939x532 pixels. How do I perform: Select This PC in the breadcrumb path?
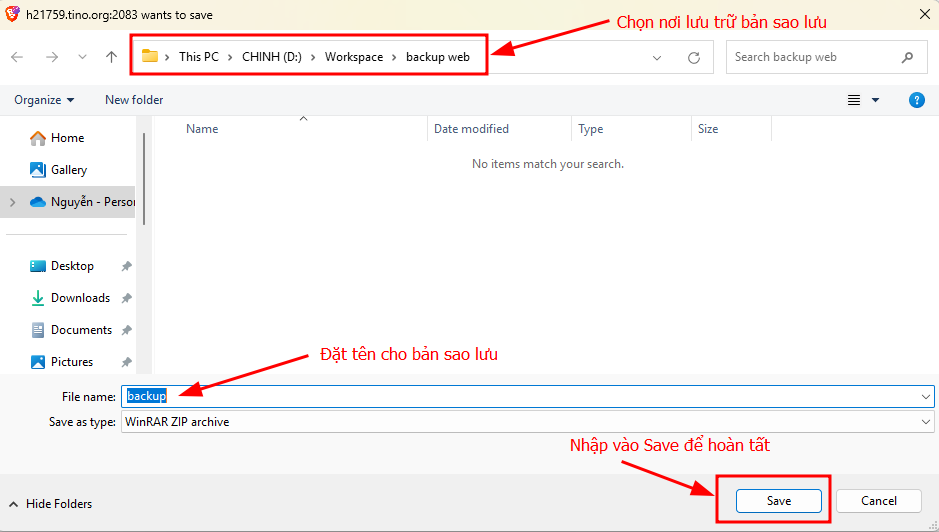[x=199, y=57]
